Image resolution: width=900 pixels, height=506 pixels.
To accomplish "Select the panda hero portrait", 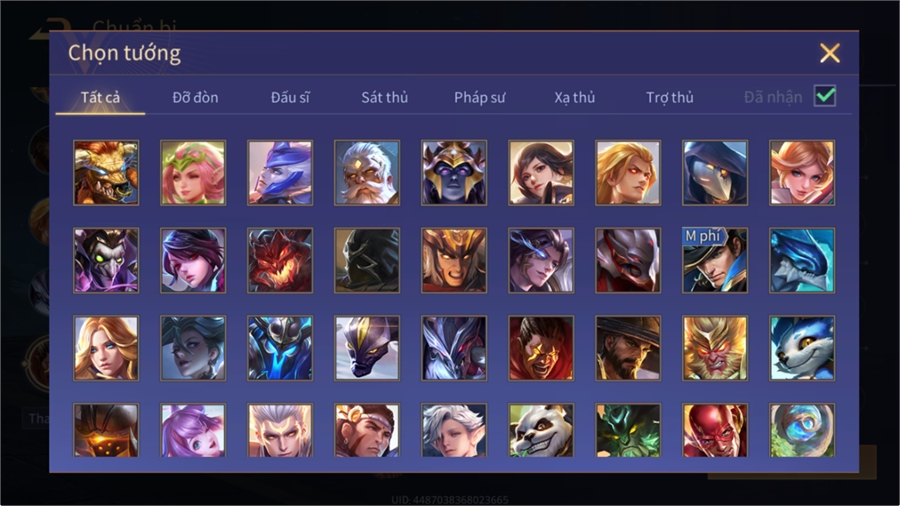I will click(x=541, y=430).
